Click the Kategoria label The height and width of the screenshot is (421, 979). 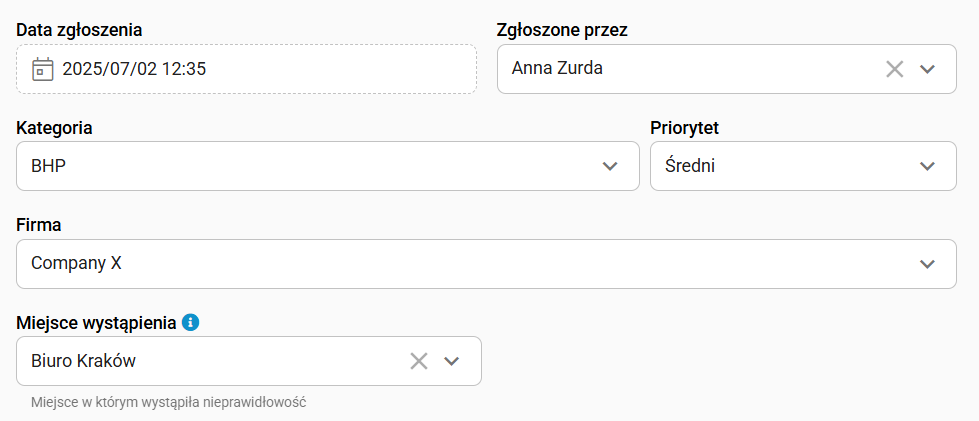(54, 128)
